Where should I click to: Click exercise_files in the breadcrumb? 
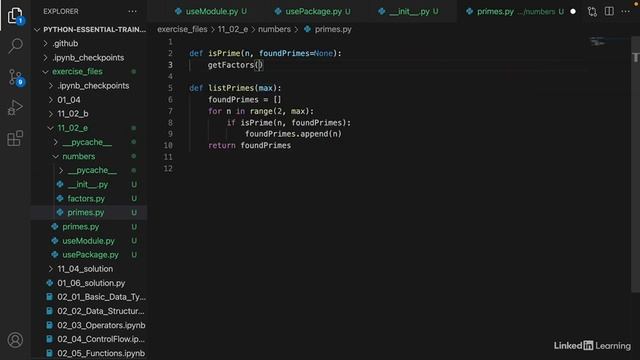[x=182, y=29]
